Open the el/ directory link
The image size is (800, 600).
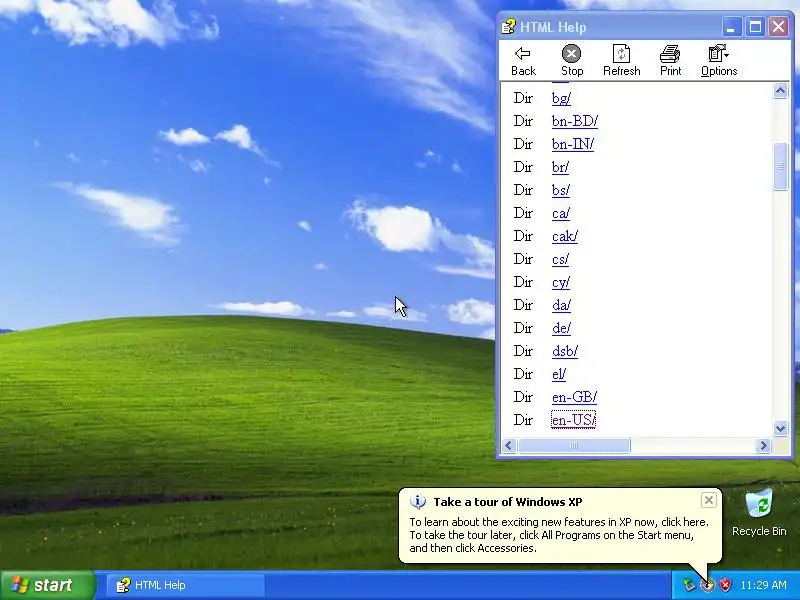pyautogui.click(x=559, y=373)
